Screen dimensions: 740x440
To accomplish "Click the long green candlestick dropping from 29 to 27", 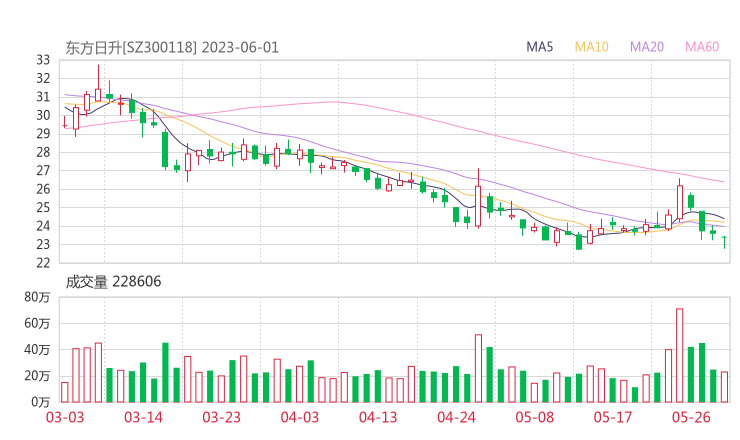I will (x=165, y=149).
